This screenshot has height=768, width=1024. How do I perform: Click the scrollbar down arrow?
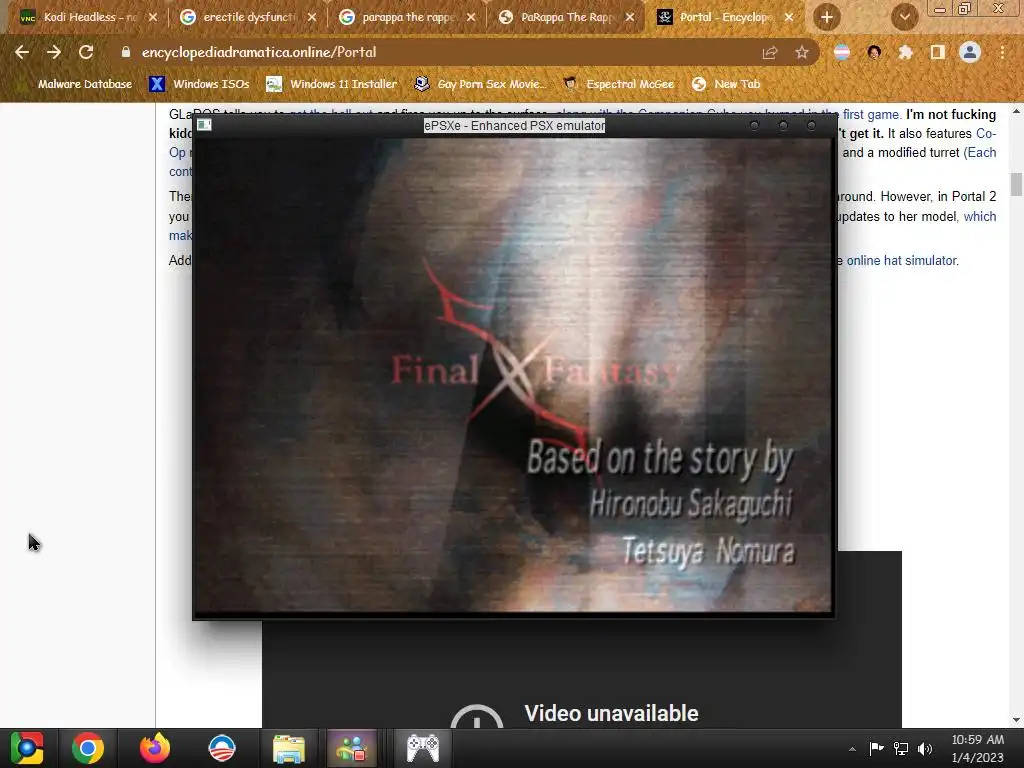1016,720
